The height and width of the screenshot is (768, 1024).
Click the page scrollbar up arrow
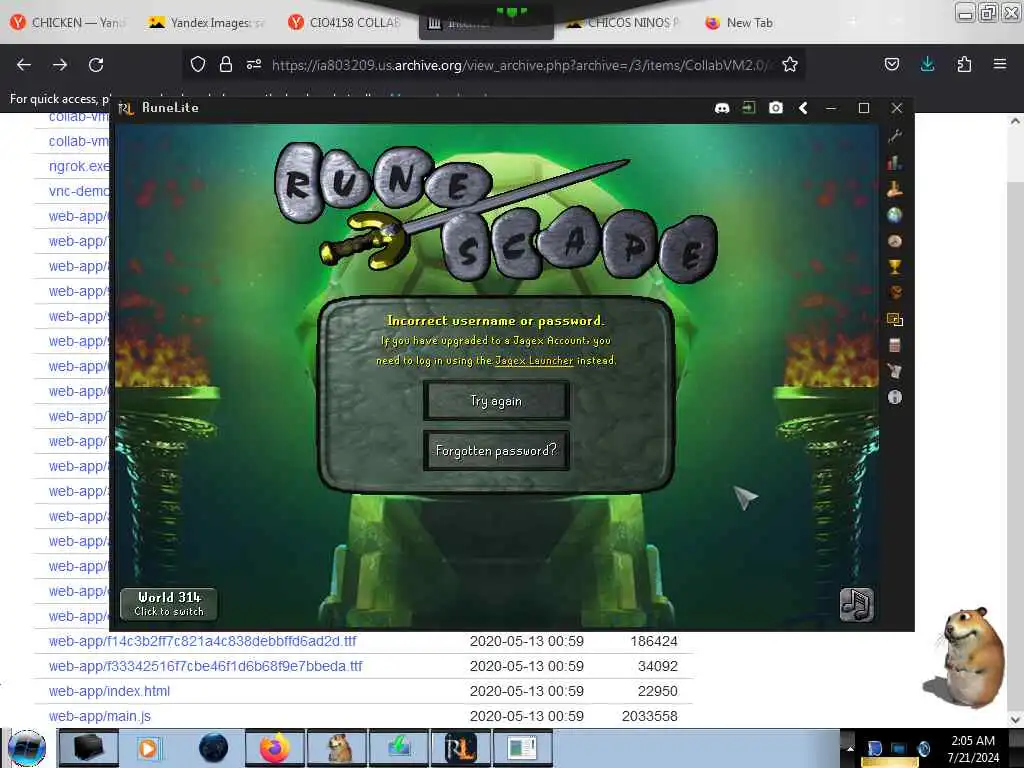click(1015, 121)
